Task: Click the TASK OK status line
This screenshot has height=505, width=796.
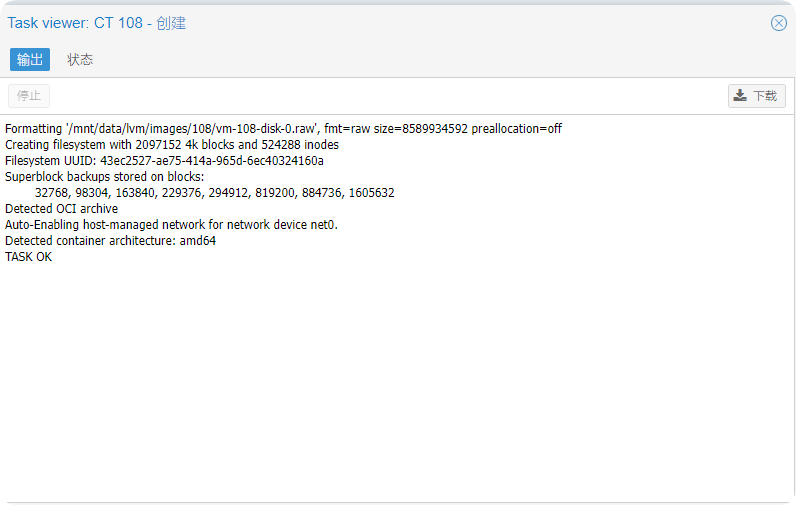Action: pos(28,257)
